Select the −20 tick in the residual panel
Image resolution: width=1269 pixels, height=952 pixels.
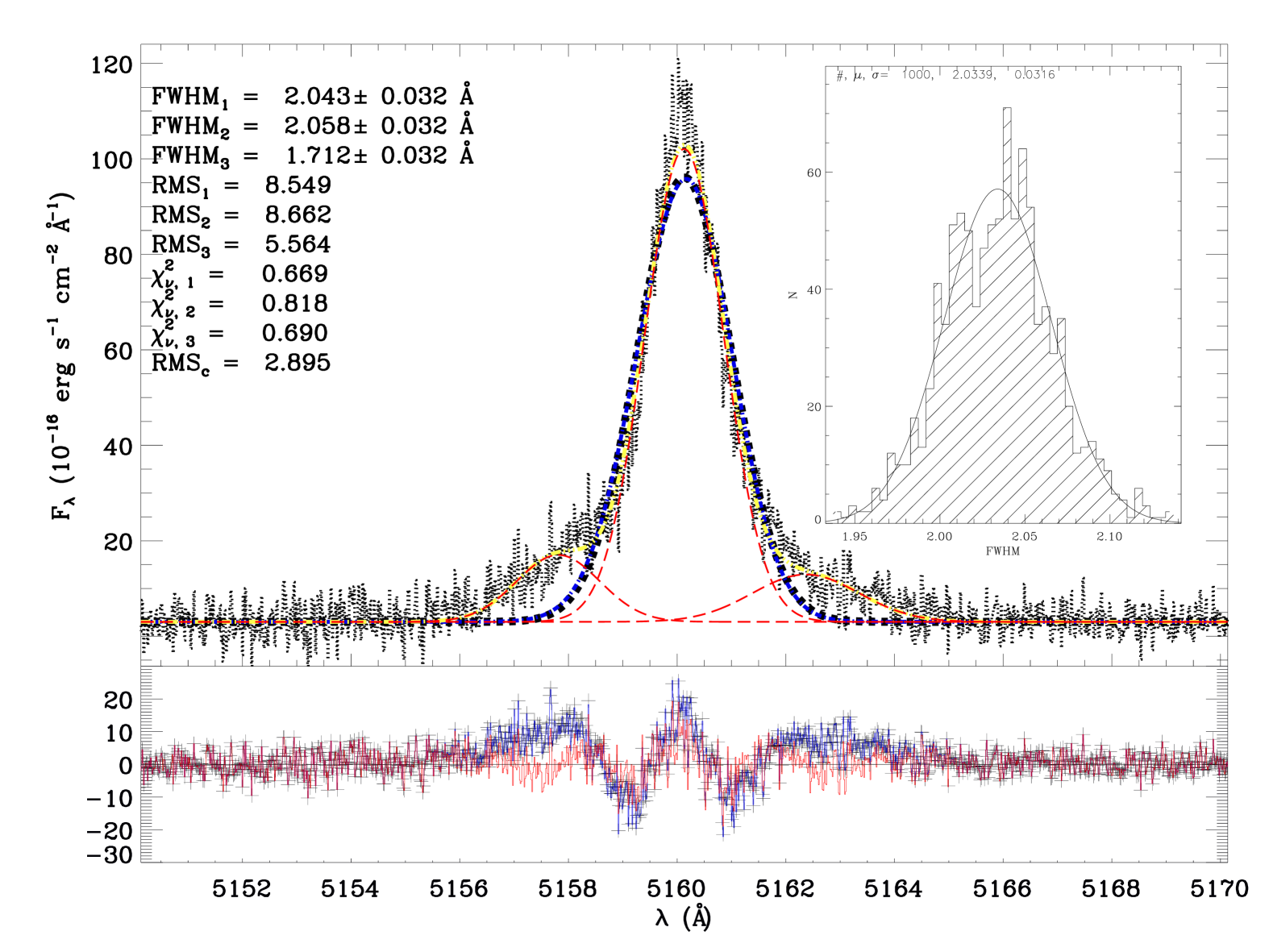tap(111, 830)
